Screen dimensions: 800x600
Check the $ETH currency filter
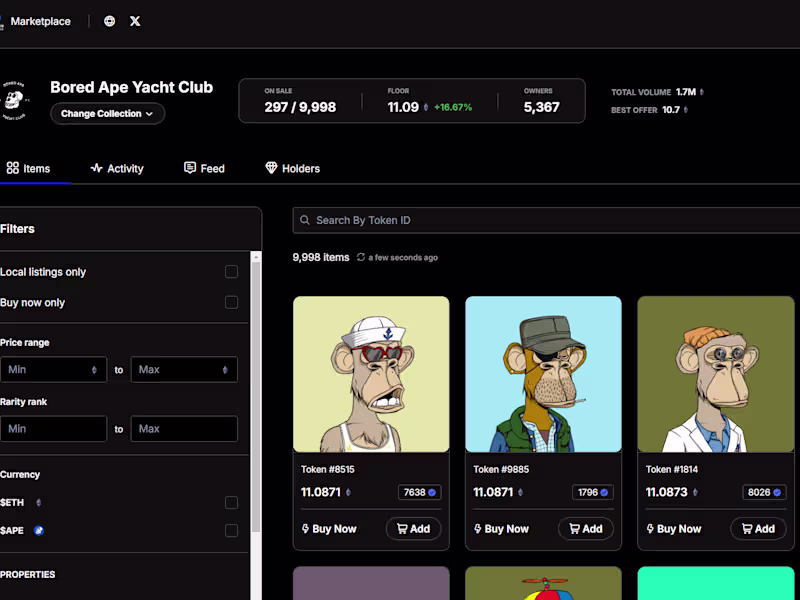click(x=231, y=503)
